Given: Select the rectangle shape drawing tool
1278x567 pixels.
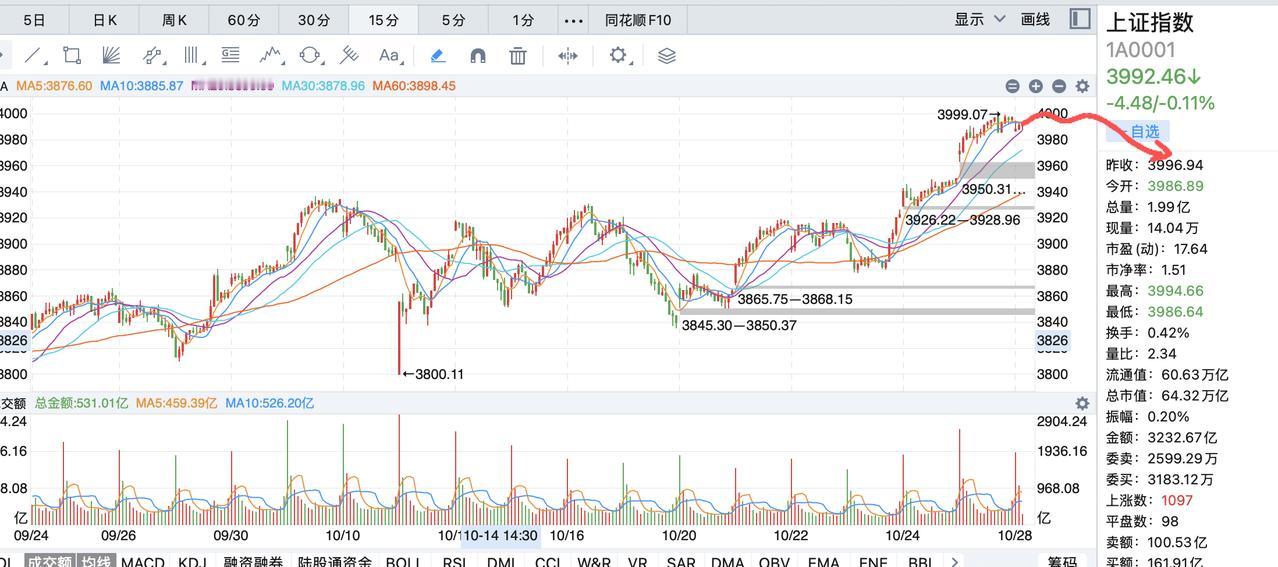Looking at the screenshot, I should coord(72,55).
